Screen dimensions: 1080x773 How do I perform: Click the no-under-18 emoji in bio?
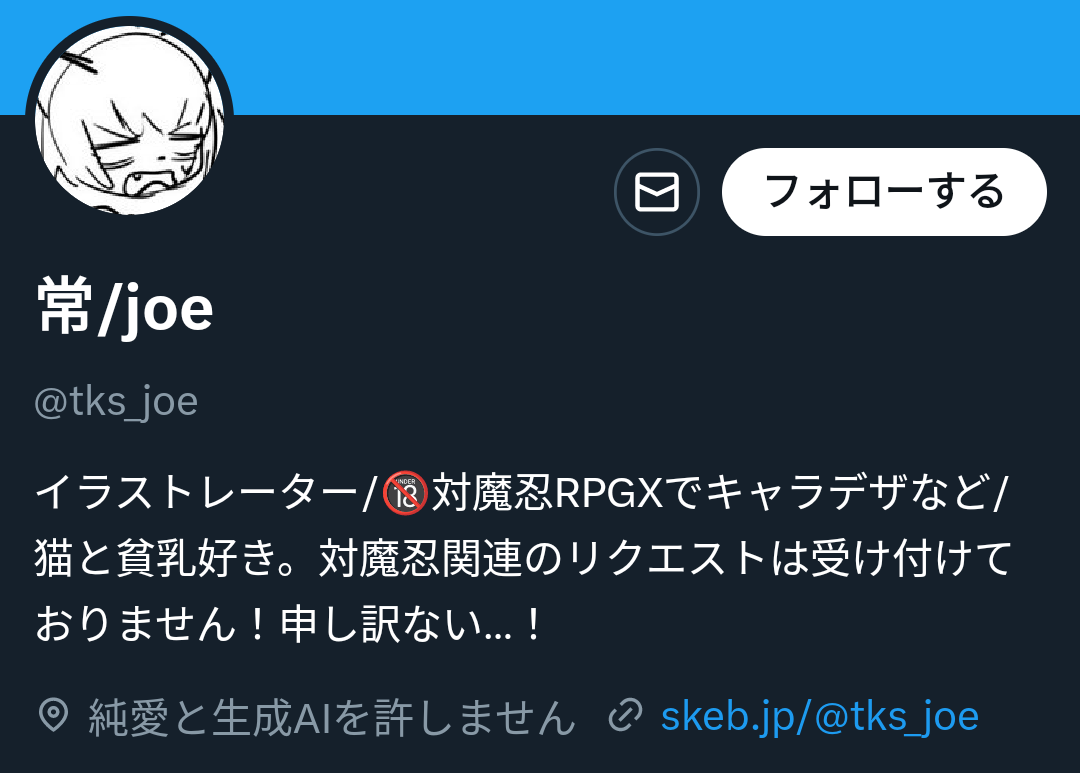point(405,493)
